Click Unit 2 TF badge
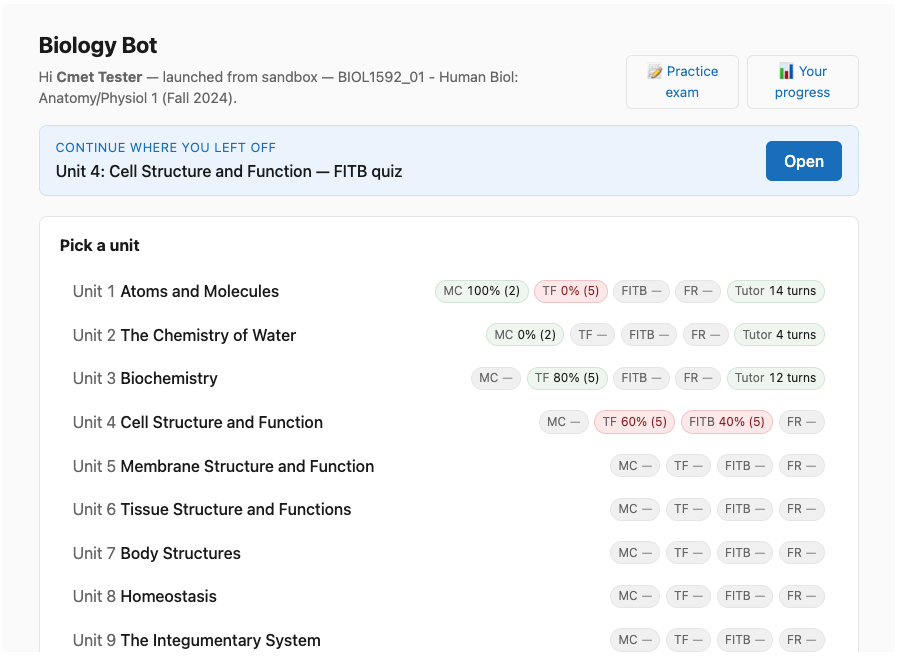898x664 pixels. pos(592,335)
